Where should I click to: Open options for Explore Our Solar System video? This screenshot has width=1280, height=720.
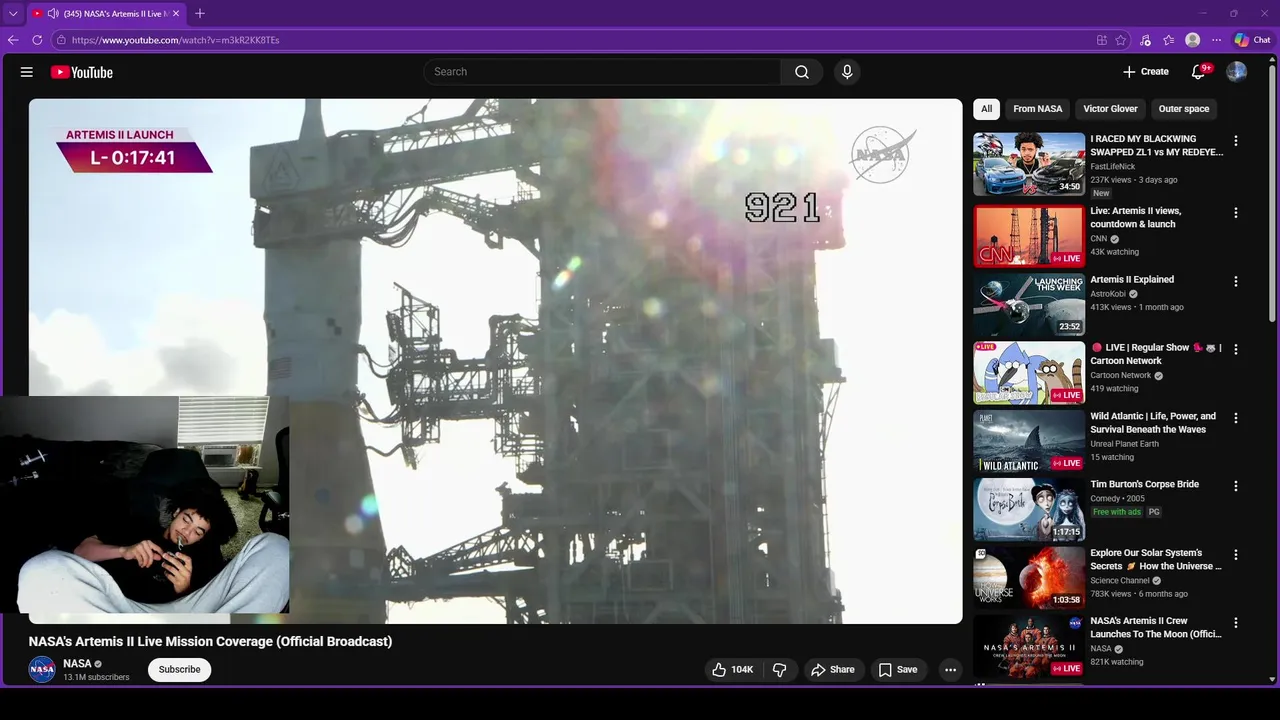coord(1236,555)
